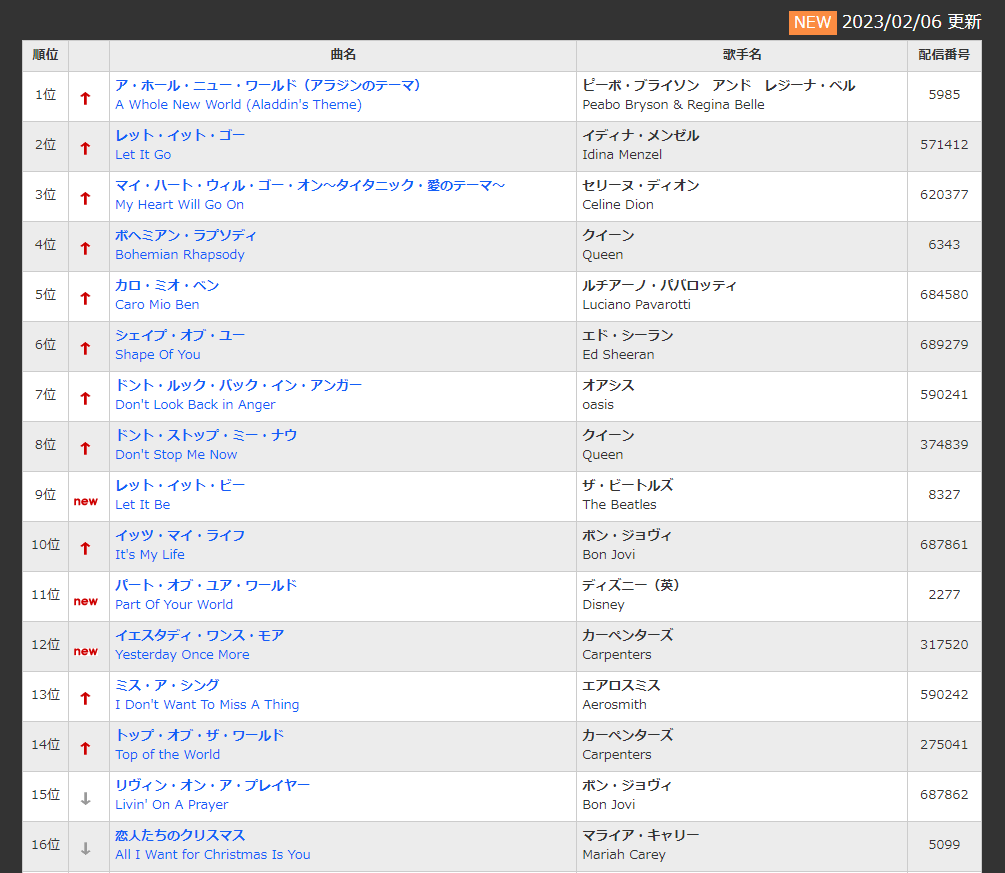Open All I Want for Christmas Is You link
This screenshot has height=873, width=1005.
point(213,845)
